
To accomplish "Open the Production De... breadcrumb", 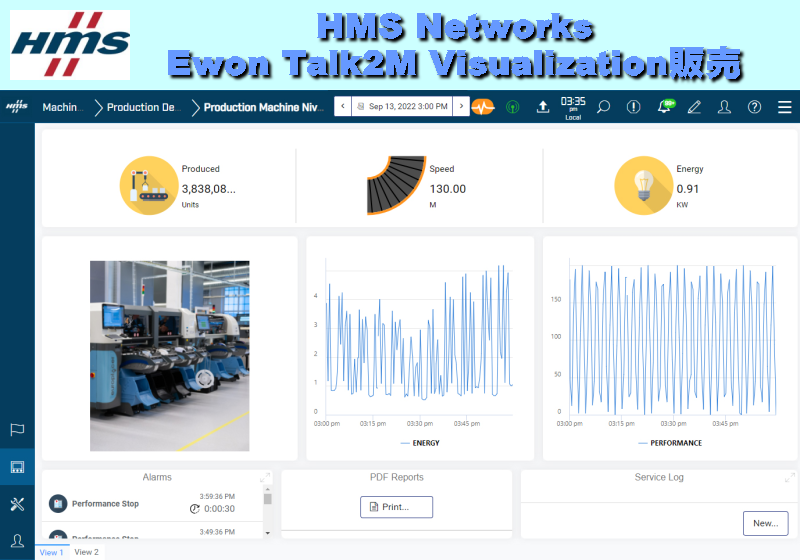I will coord(143,107).
